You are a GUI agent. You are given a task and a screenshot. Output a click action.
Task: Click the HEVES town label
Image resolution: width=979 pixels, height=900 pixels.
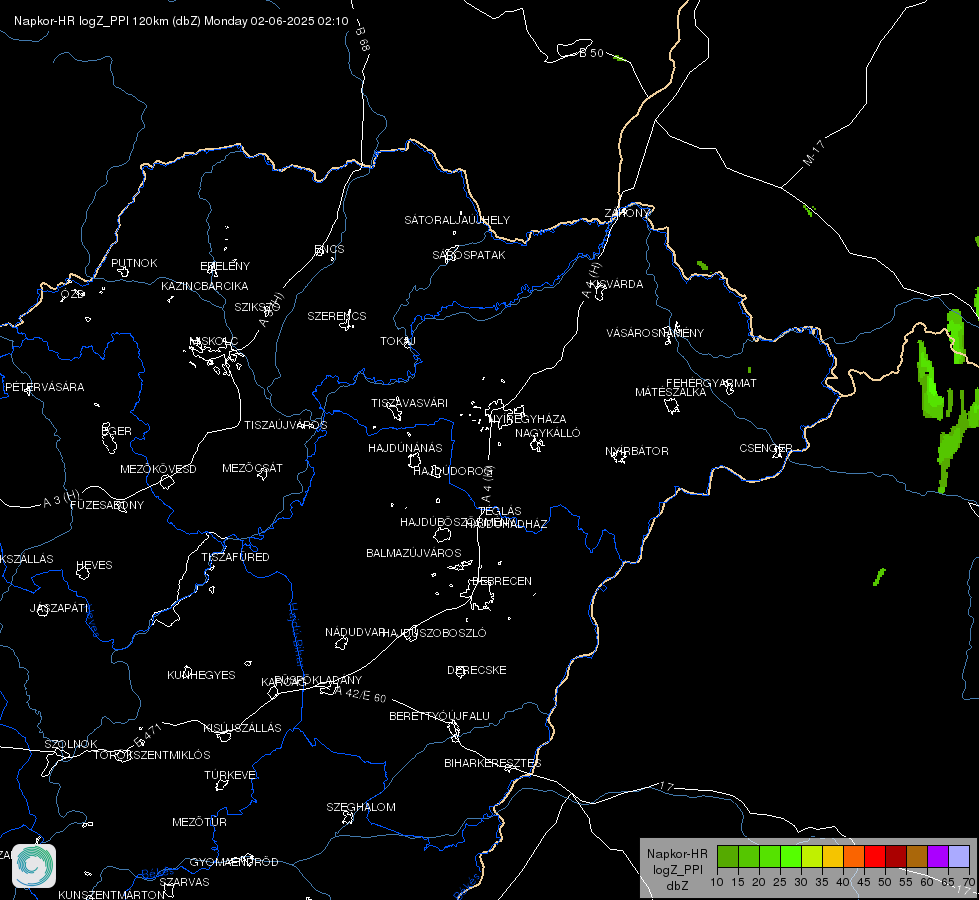tap(94, 565)
